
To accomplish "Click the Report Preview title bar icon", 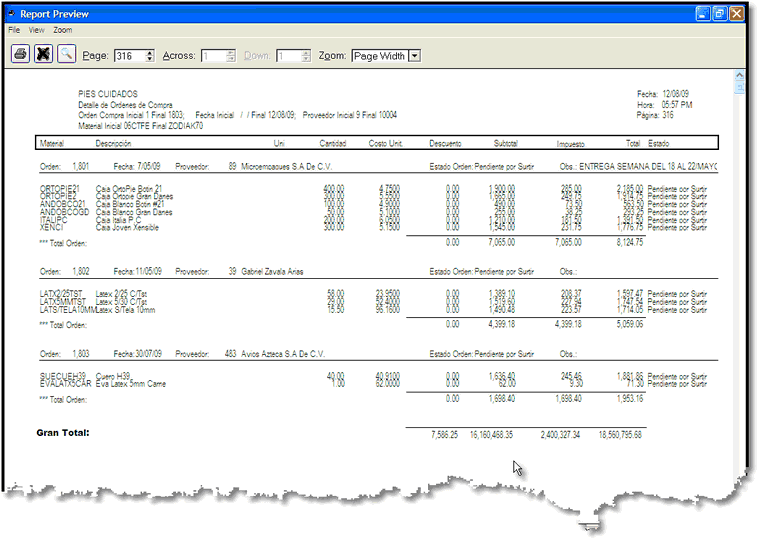I will point(11,14).
